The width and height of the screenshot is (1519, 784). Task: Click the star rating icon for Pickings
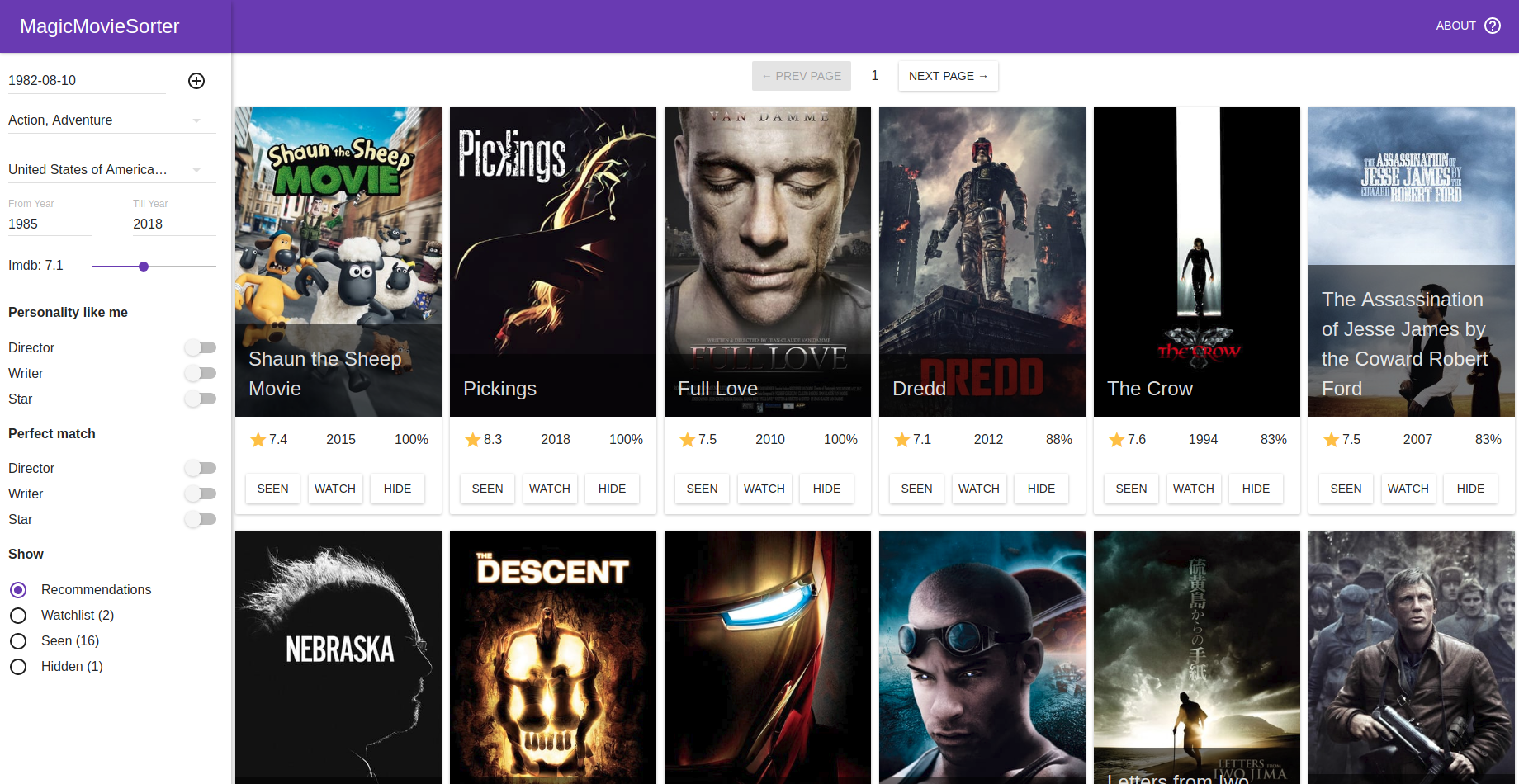472,440
